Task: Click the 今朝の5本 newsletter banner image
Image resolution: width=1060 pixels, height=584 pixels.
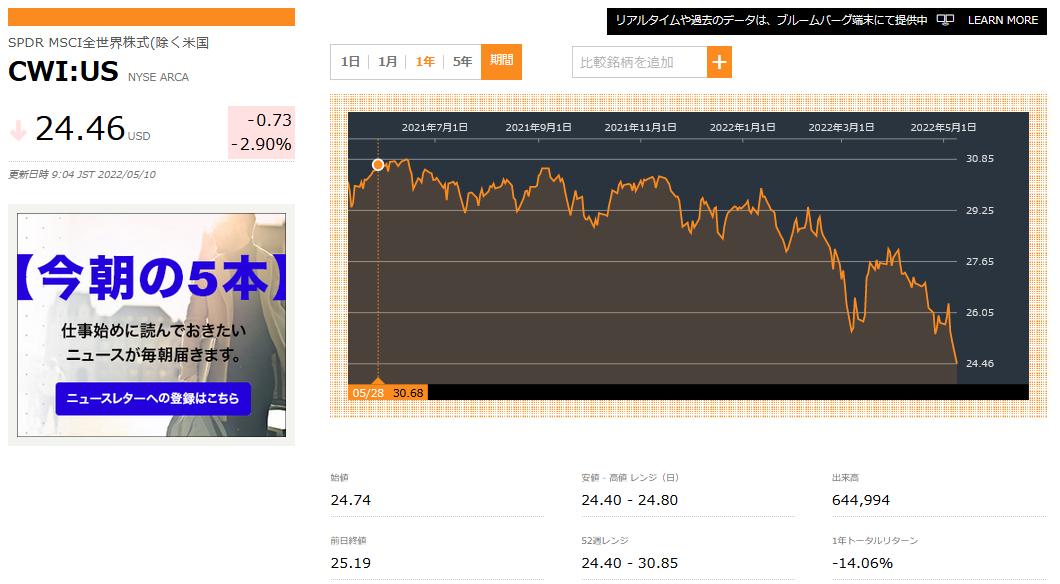Action: pos(151,325)
